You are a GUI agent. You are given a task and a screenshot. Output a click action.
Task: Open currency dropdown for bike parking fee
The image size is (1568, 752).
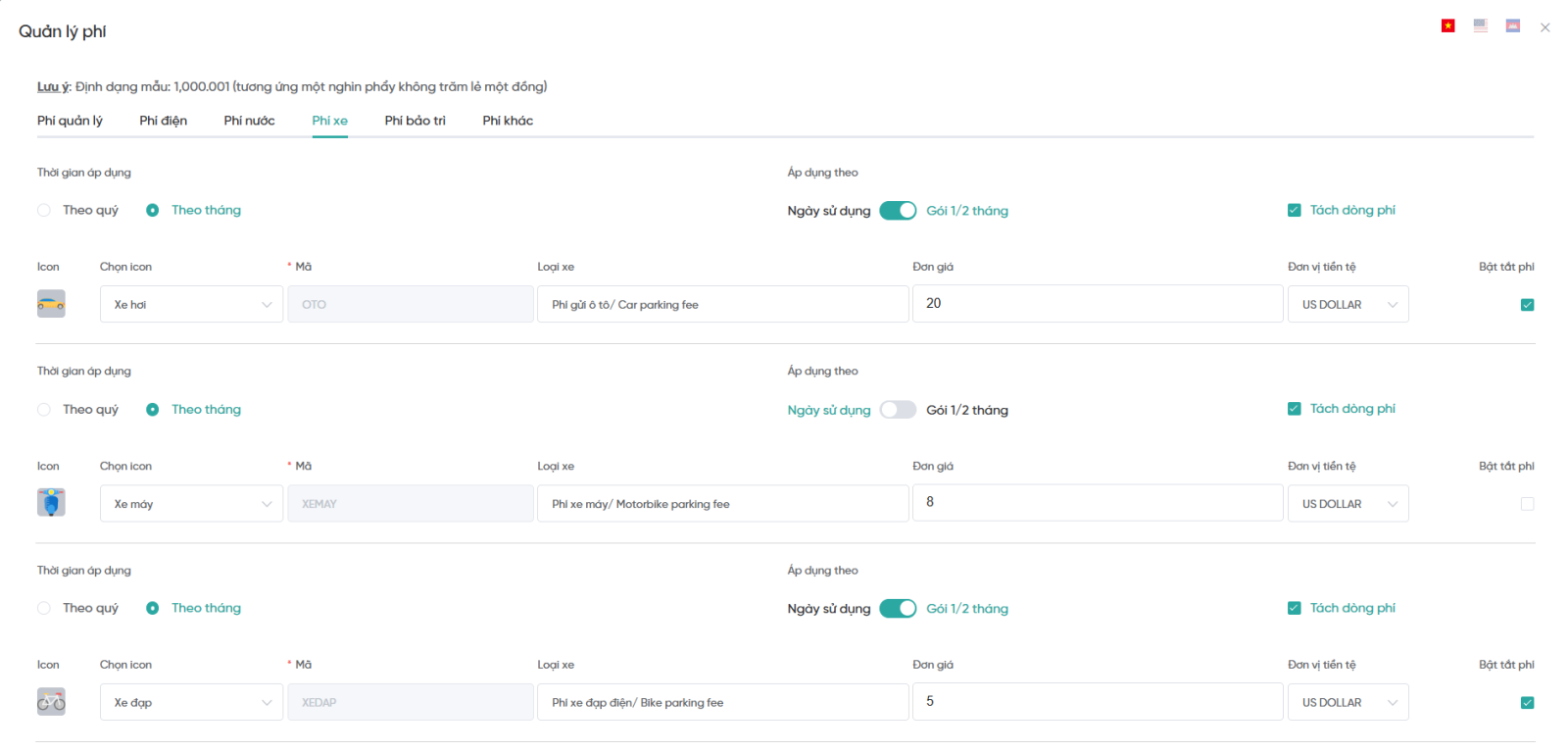coord(1347,703)
